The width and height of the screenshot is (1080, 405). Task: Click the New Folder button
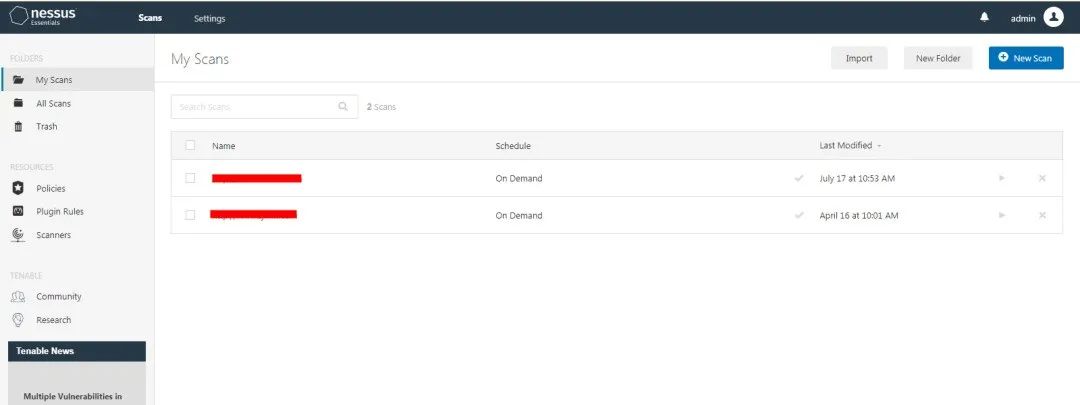tap(938, 58)
